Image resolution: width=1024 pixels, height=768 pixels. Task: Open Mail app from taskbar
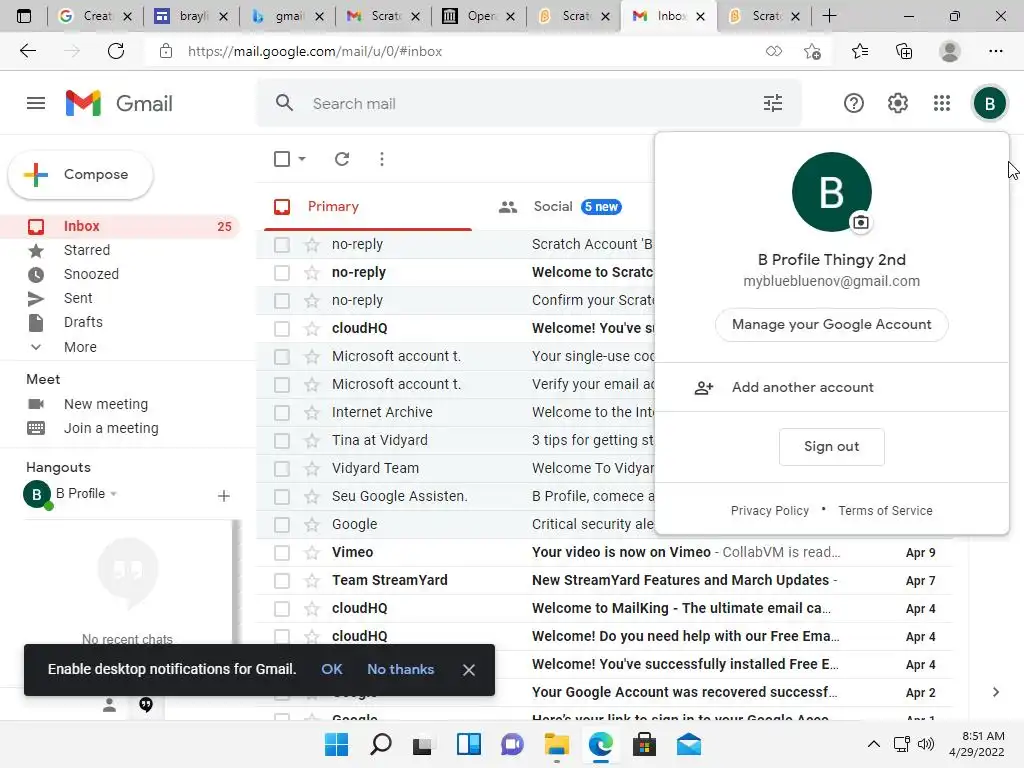(x=688, y=744)
